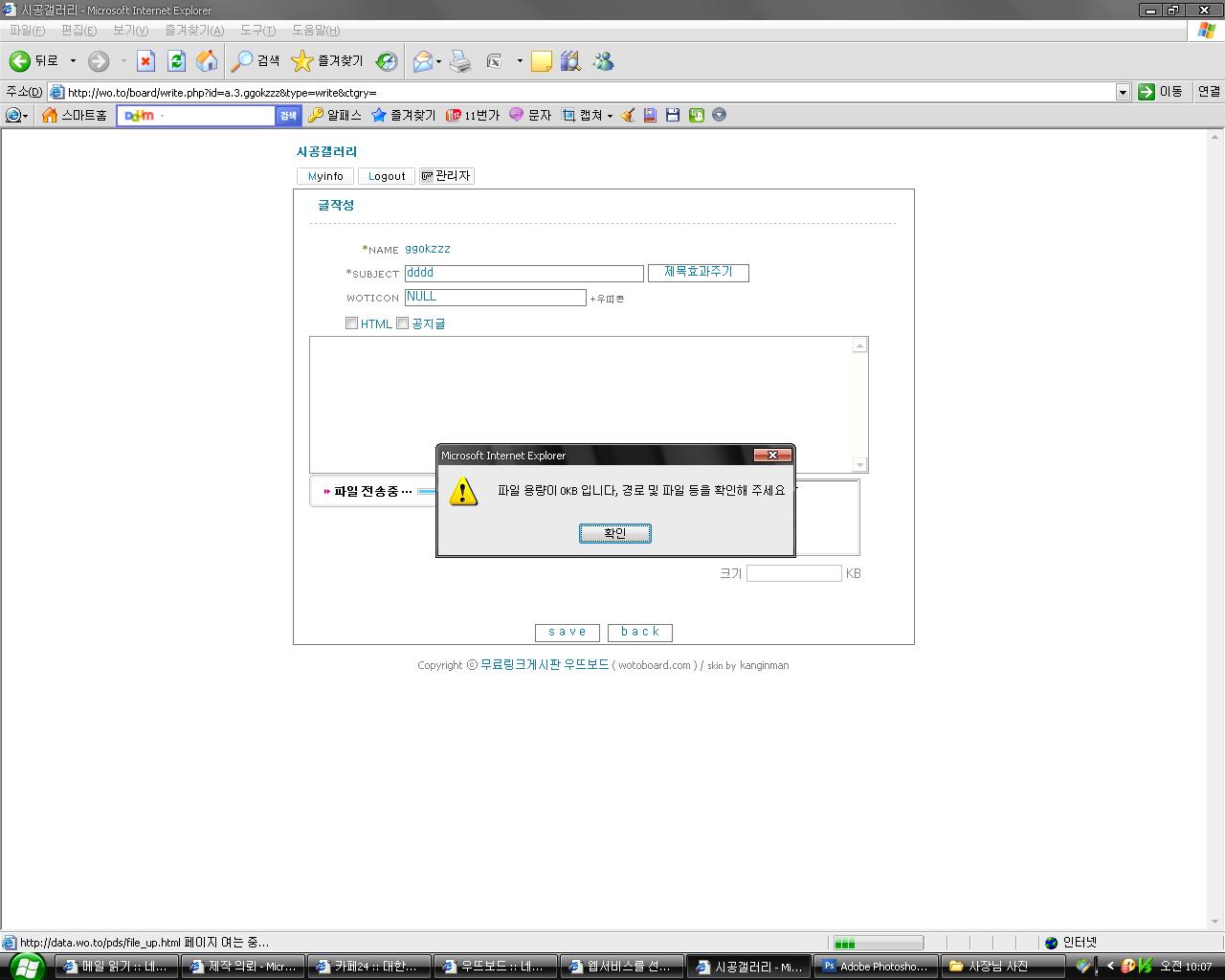Click the Logout link
1225x980 pixels.
point(387,176)
